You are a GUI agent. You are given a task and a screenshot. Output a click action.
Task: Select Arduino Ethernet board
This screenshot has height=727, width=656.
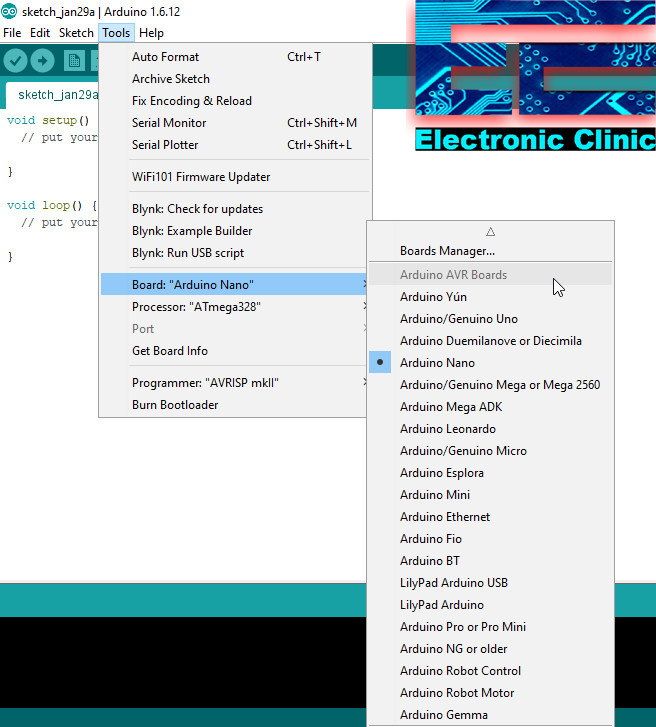[x=491, y=517]
